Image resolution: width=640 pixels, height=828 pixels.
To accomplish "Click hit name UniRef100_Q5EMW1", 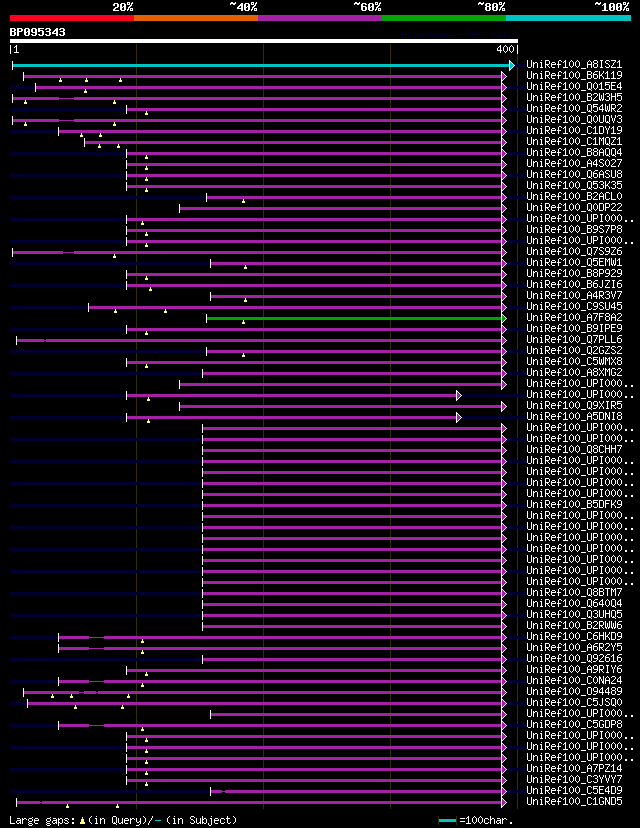I will pyautogui.click(x=574, y=262).
